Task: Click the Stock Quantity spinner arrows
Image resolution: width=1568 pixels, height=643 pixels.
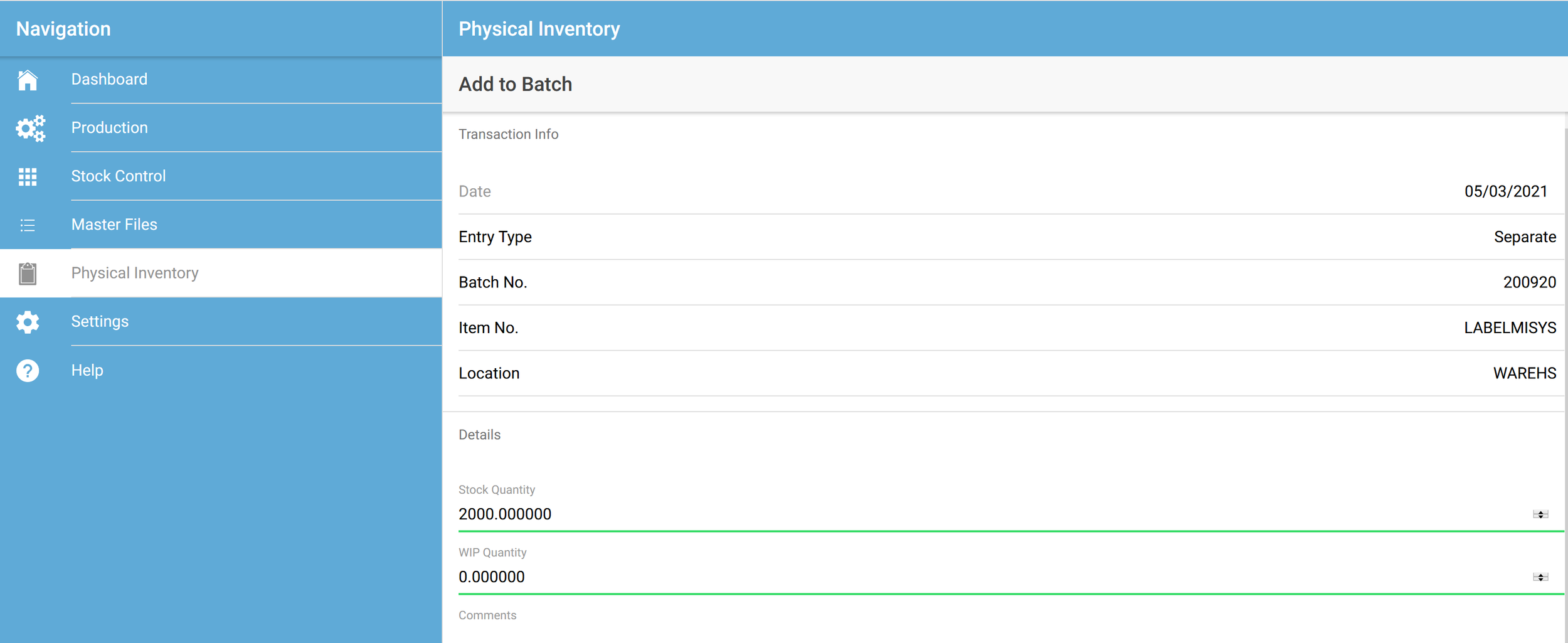Action: click(1541, 514)
